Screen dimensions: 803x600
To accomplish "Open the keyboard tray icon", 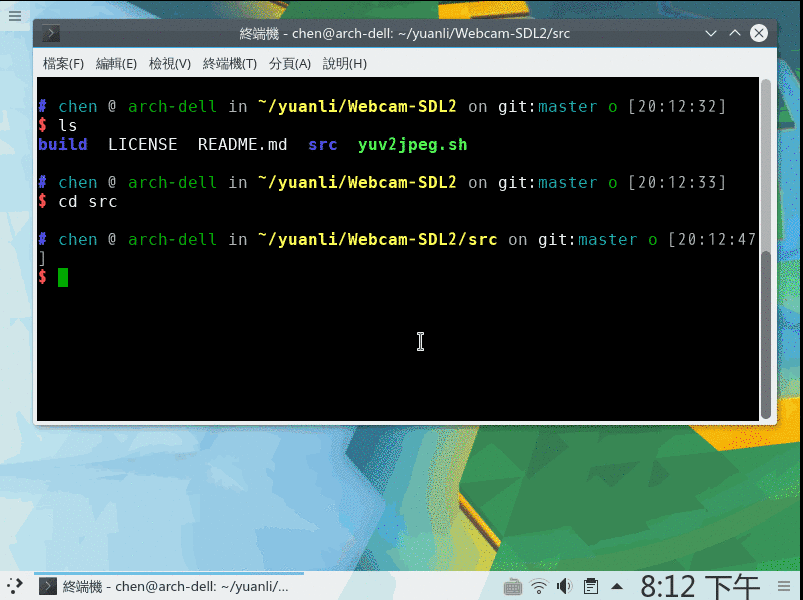I will click(513, 587).
